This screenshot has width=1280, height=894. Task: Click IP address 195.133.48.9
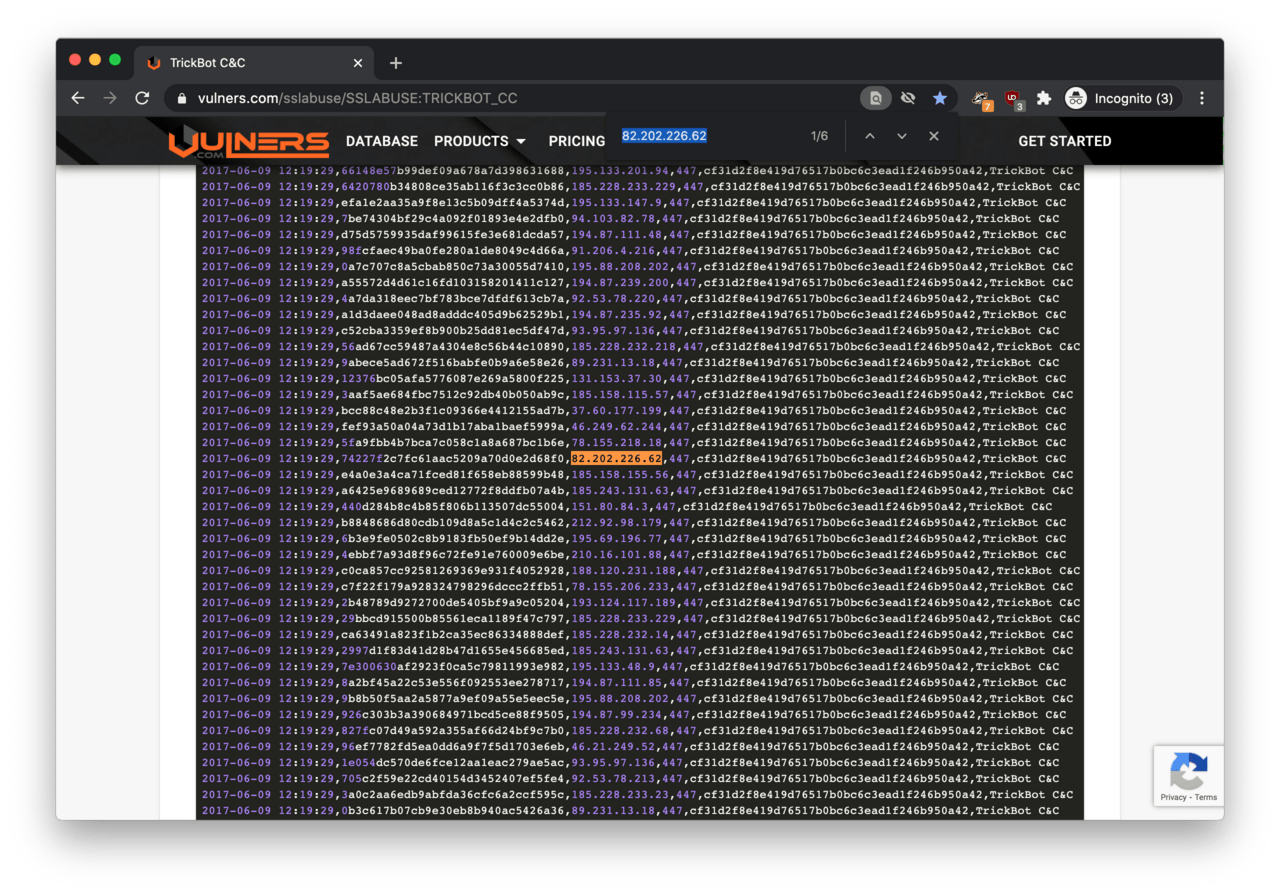coord(613,667)
